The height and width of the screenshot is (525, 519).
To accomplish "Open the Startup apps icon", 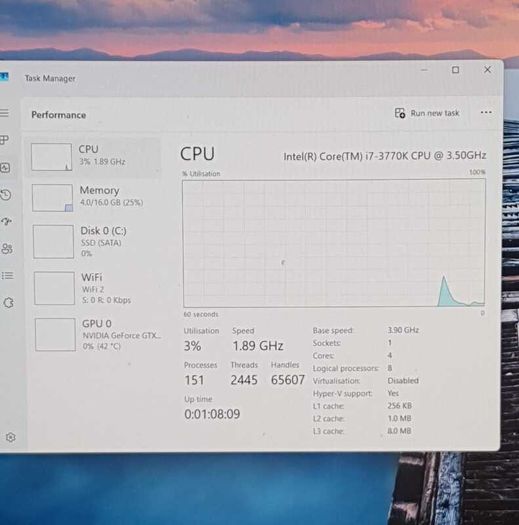I will tap(6, 221).
